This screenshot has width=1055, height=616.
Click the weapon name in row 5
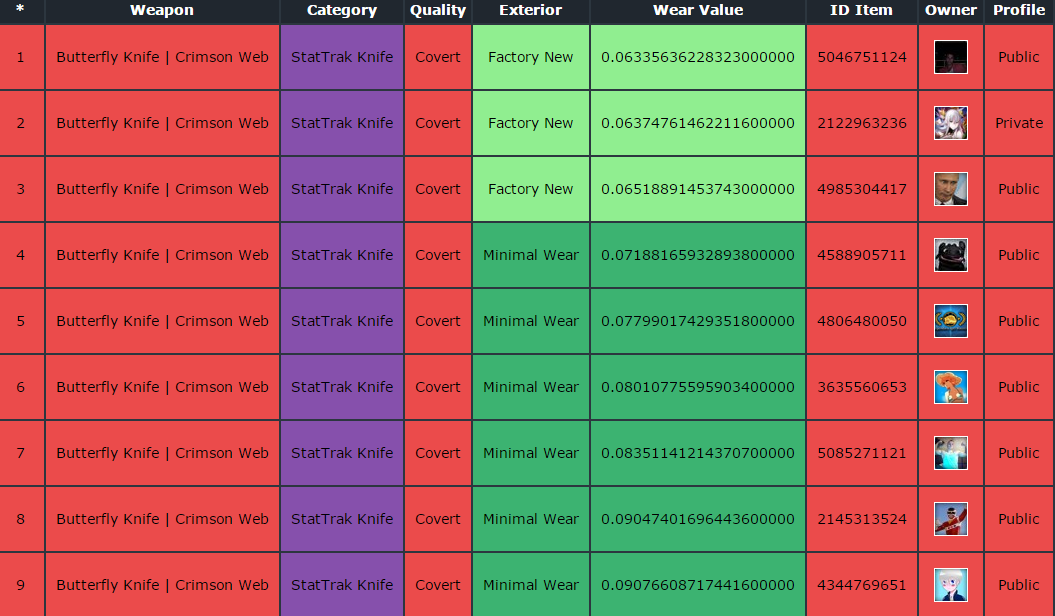[x=162, y=321]
